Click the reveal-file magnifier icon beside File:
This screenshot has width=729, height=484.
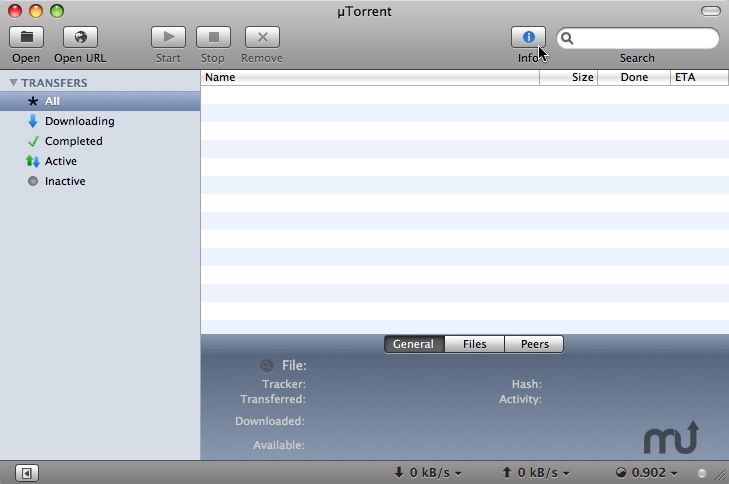267,366
